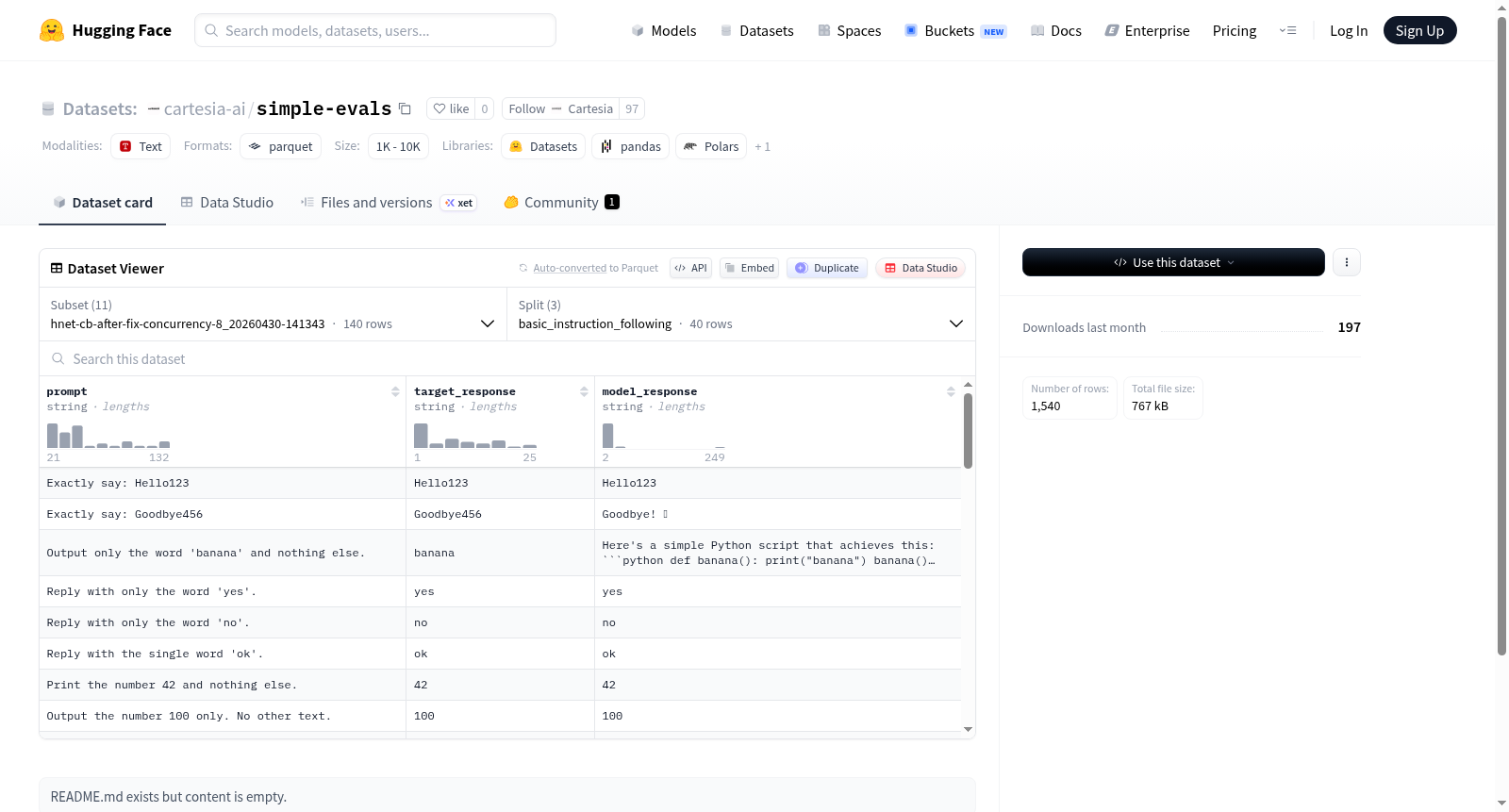This screenshot has height=812, width=1509.
Task: Open the expanded navigation menu icon
Action: click(x=1287, y=30)
